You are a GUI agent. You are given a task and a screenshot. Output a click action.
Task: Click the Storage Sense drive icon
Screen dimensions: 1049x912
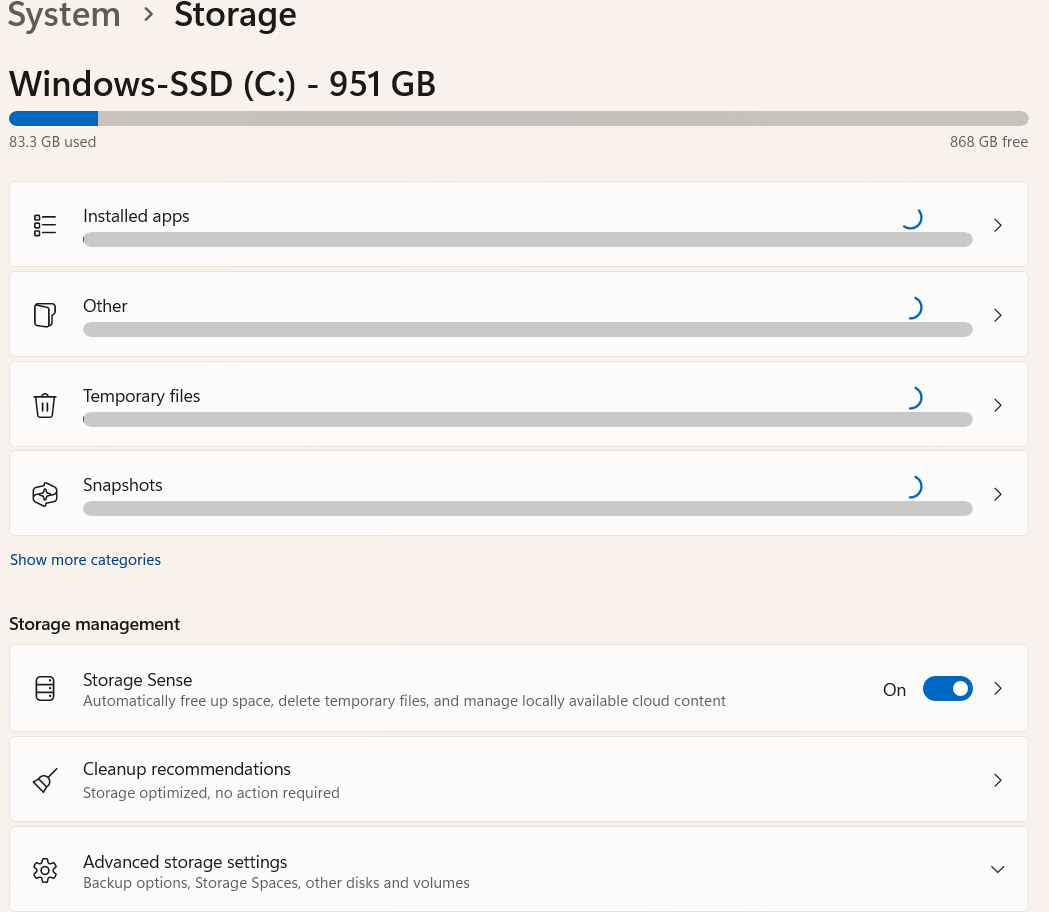pyautogui.click(x=45, y=689)
